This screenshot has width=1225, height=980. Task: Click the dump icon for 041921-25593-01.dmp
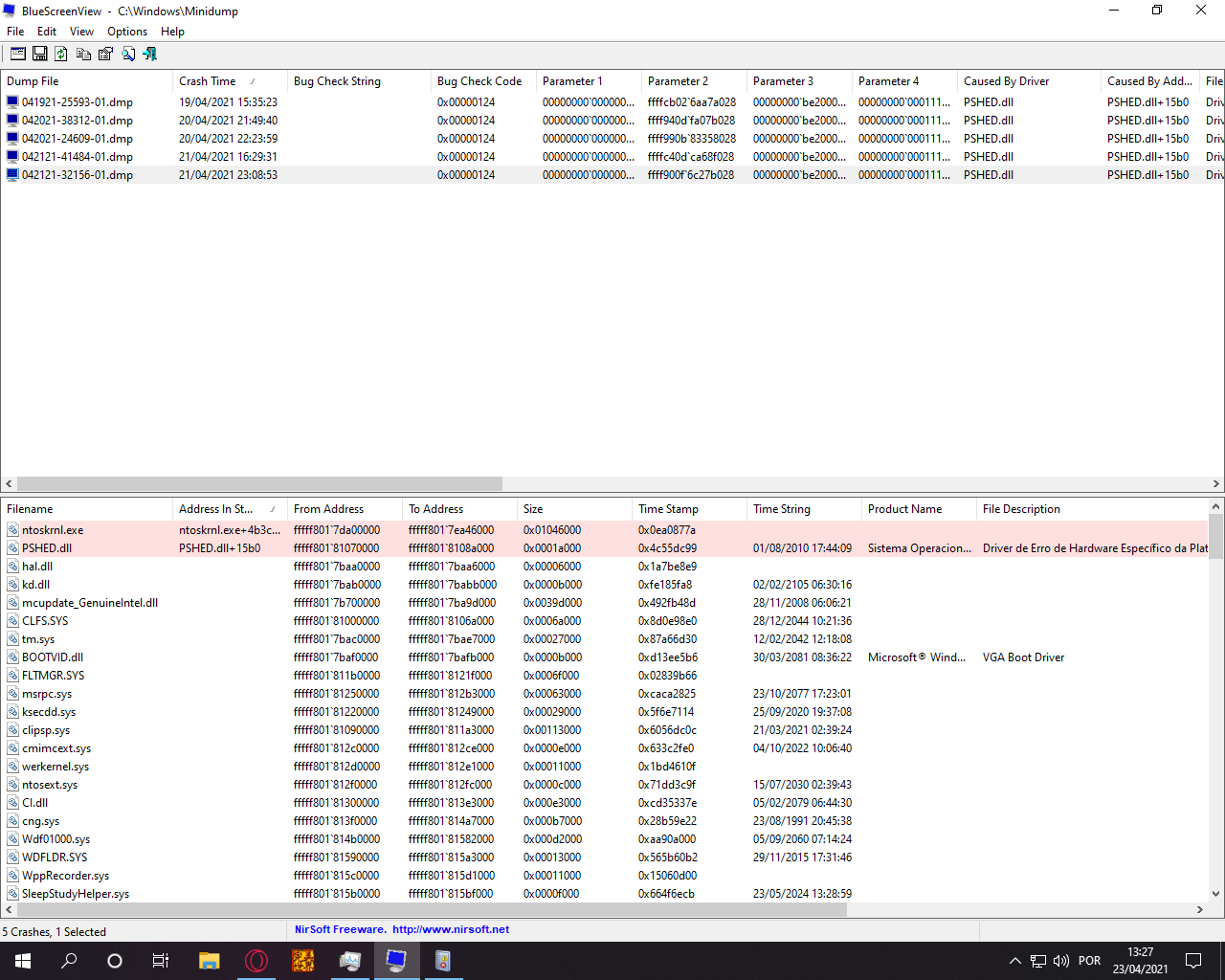tap(12, 101)
